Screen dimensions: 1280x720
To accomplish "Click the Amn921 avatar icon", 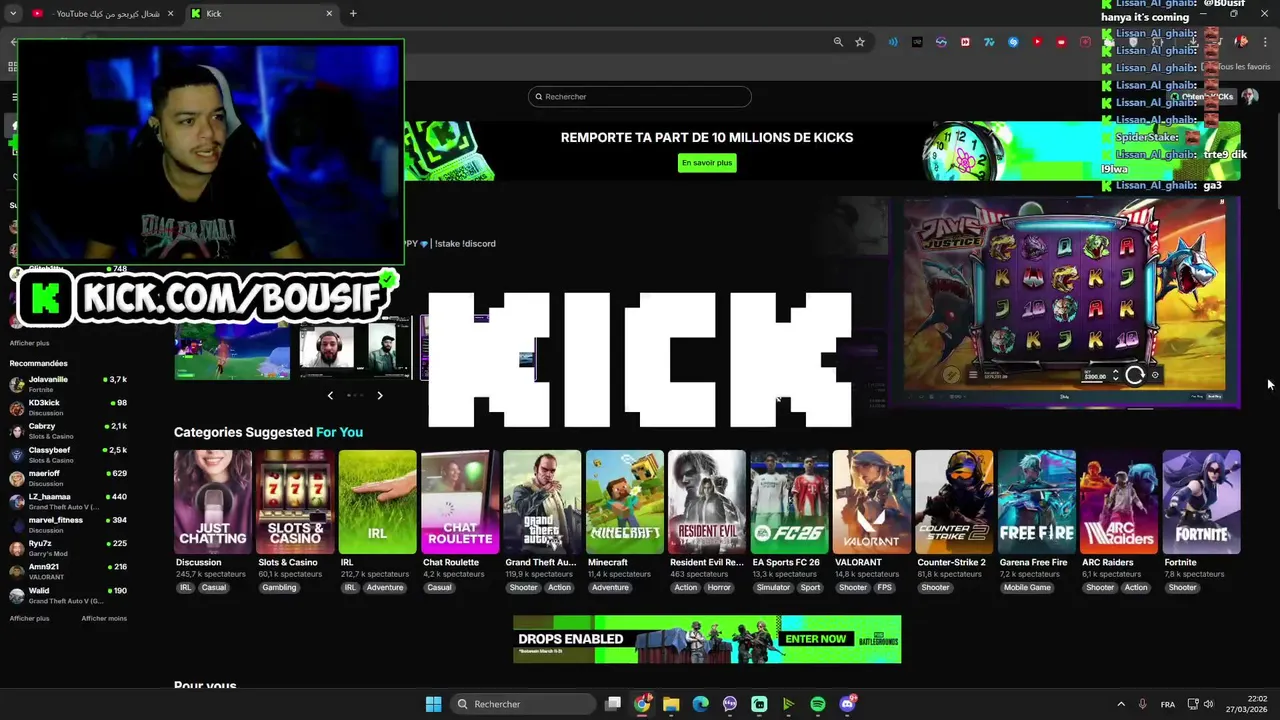I will click(16, 571).
